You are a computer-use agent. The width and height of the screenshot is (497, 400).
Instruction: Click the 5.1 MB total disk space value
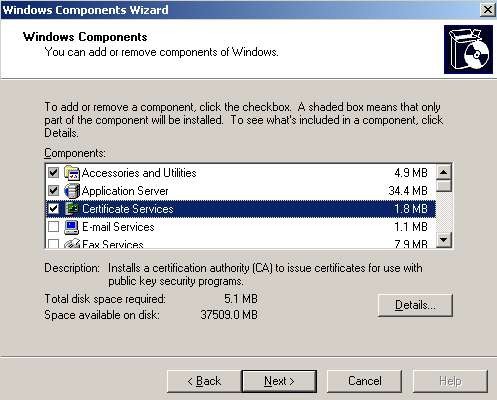(241, 298)
